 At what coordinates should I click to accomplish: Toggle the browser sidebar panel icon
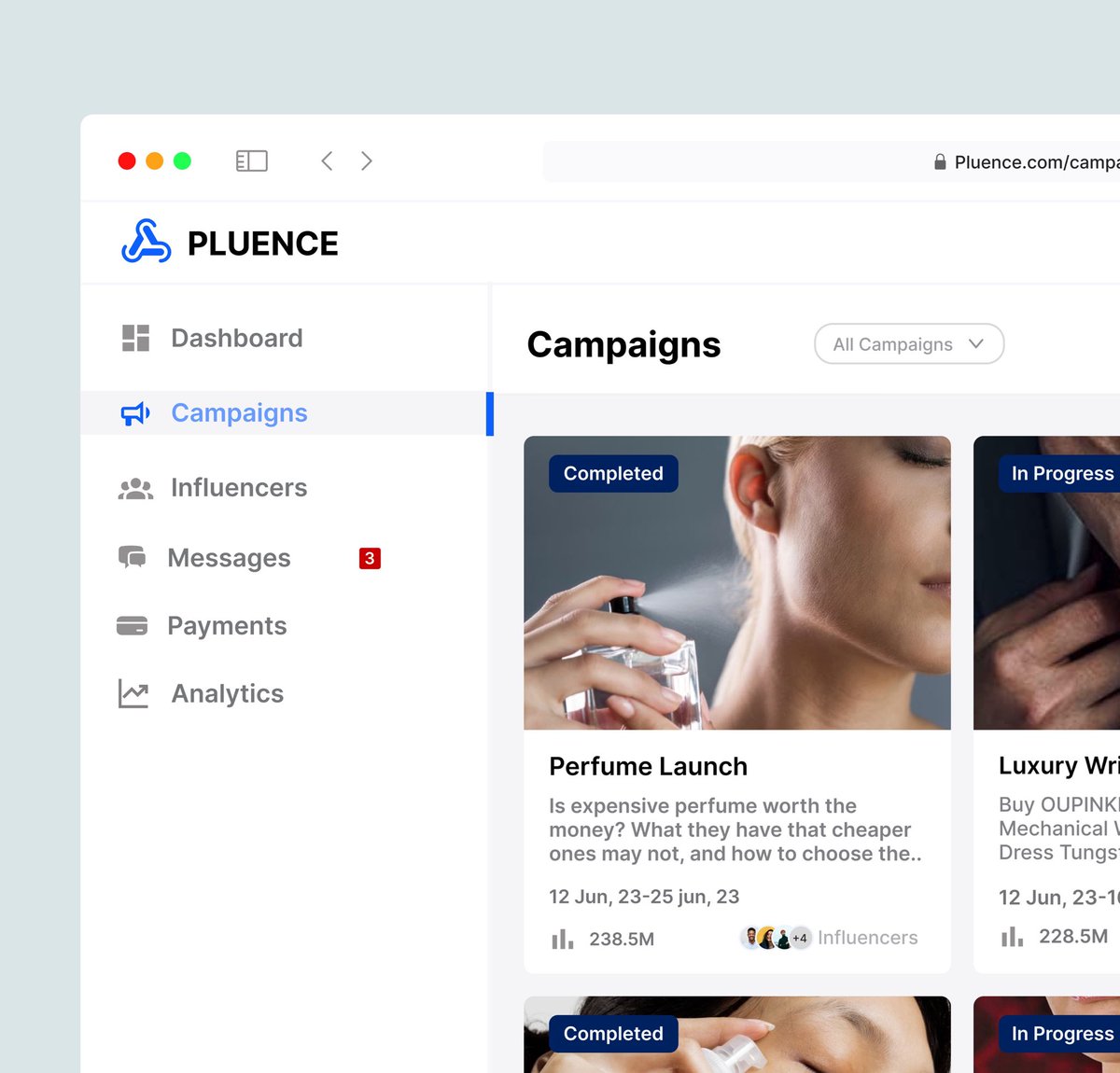251,161
